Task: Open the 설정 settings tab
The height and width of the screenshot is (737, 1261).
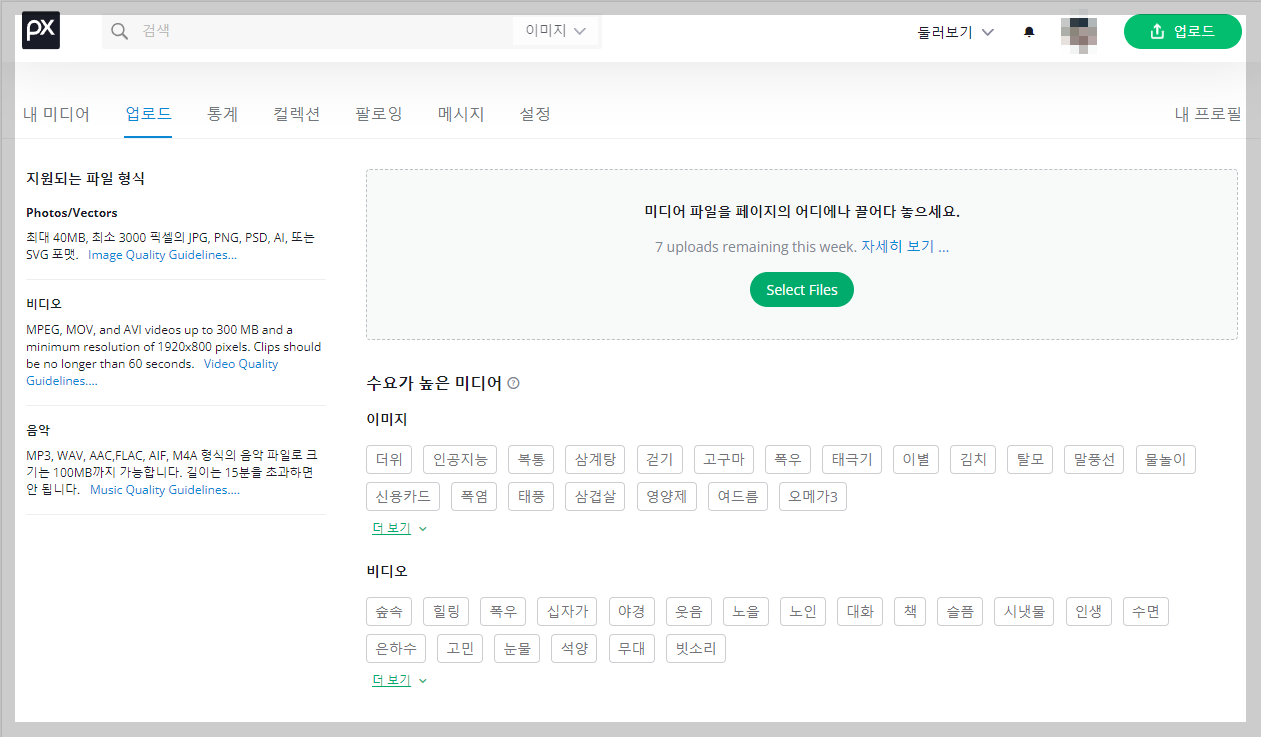Action: pos(535,114)
